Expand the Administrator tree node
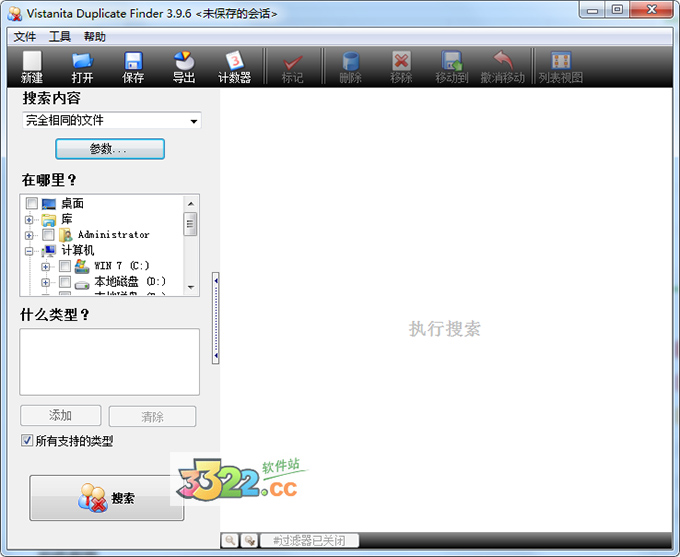This screenshot has width=680, height=557. click(x=29, y=236)
